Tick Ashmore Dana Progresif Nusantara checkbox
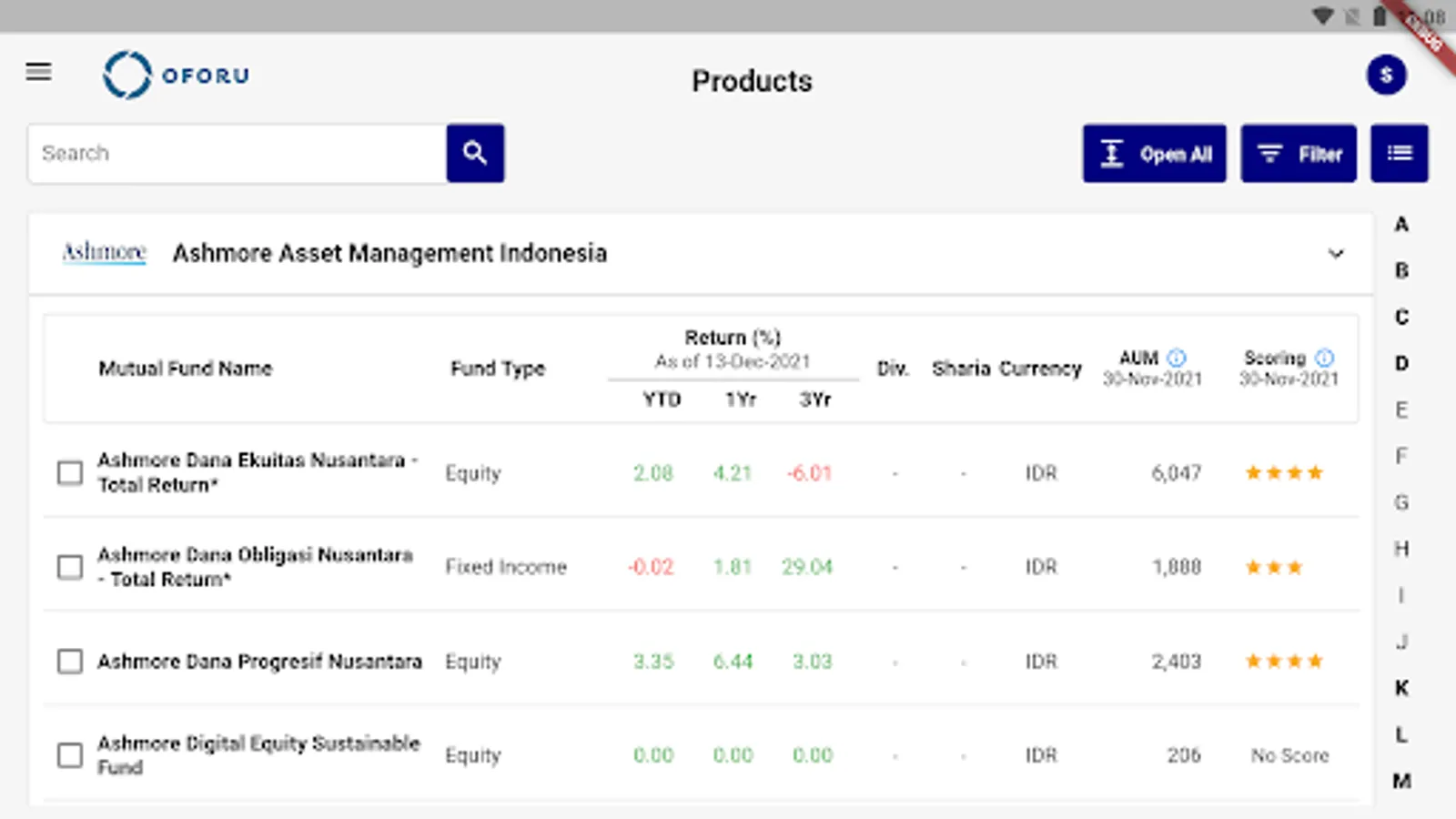This screenshot has width=1456, height=819. [70, 662]
